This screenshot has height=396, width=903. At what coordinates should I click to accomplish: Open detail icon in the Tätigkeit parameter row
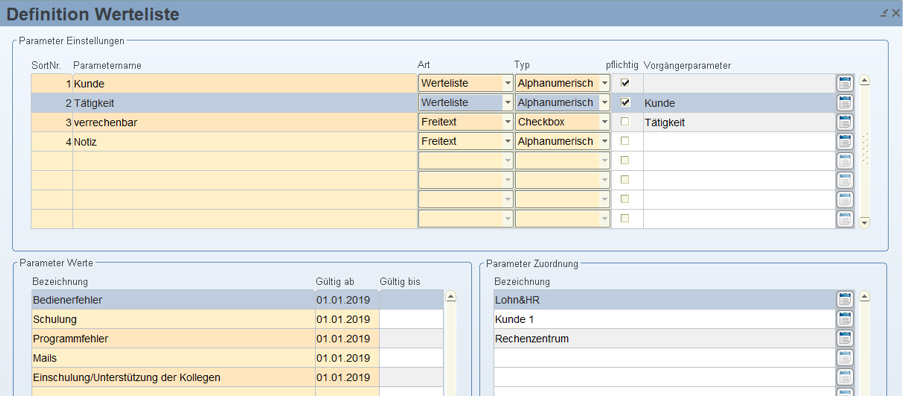[x=845, y=103]
